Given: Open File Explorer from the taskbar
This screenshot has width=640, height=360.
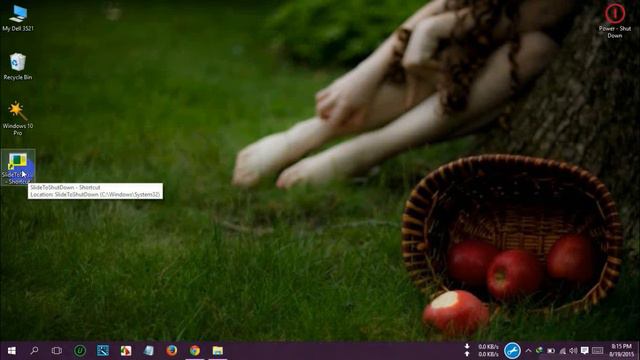Looking at the screenshot, I should tap(218, 351).
